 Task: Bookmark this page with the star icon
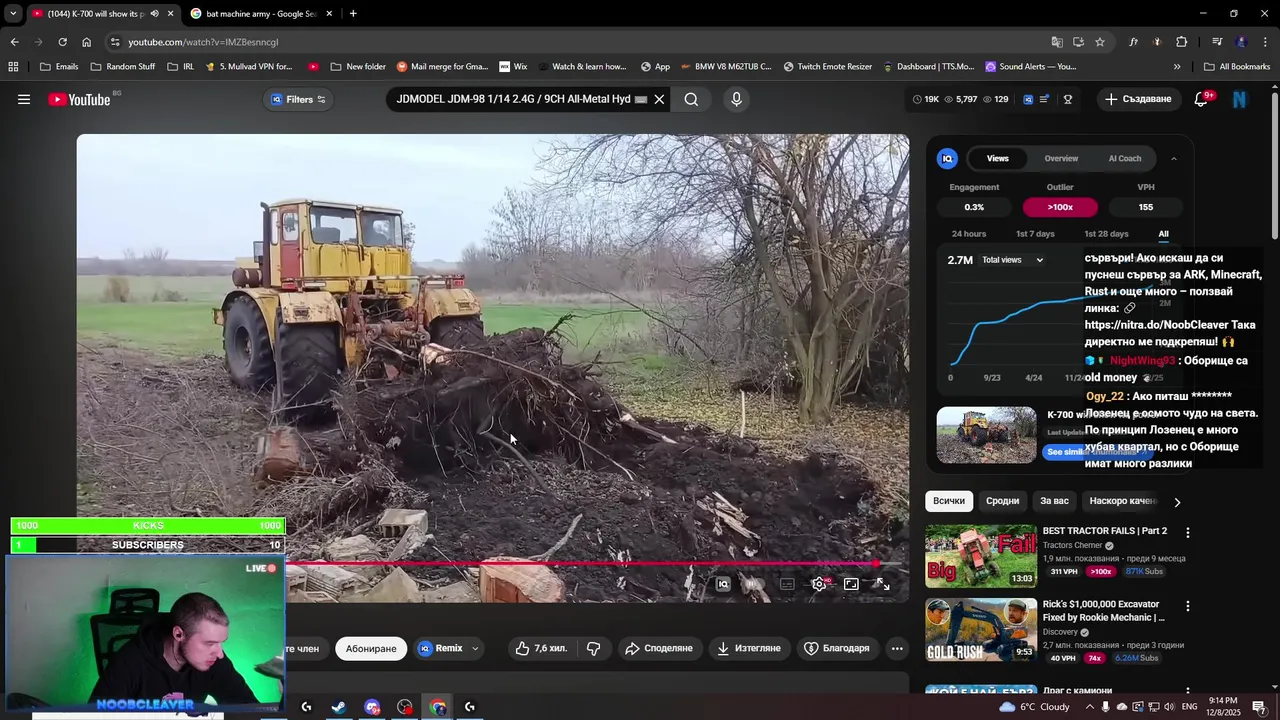click(1100, 42)
